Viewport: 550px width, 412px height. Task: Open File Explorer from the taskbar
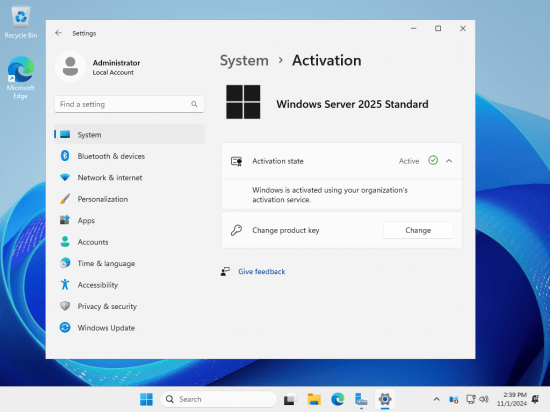(x=314, y=399)
